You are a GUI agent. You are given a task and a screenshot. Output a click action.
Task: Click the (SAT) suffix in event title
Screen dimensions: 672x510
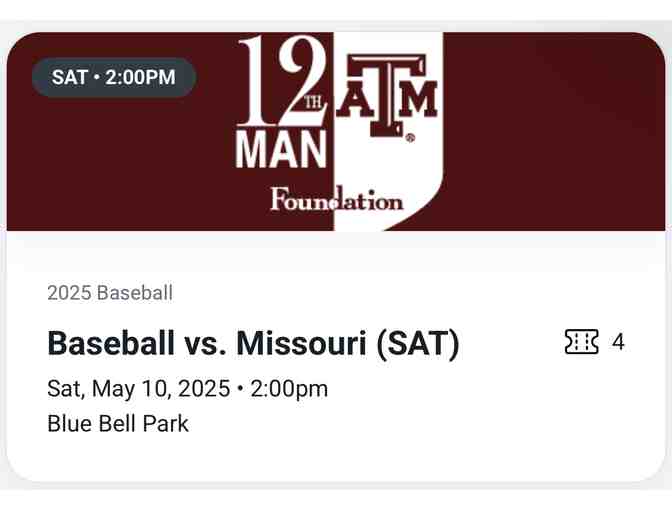tap(418, 343)
